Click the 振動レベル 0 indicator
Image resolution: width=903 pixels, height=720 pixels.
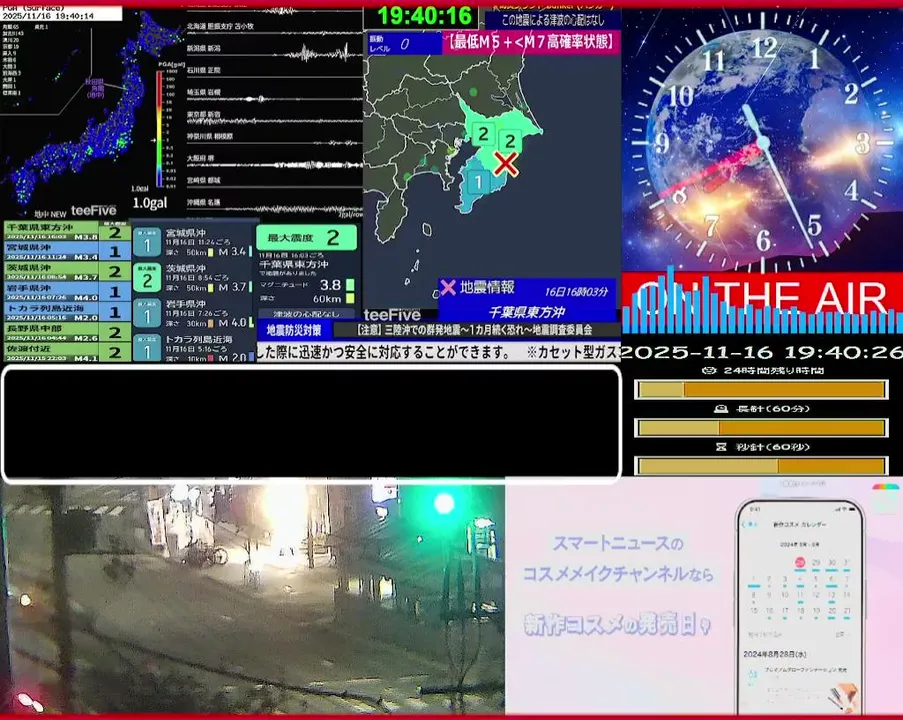(x=404, y=43)
